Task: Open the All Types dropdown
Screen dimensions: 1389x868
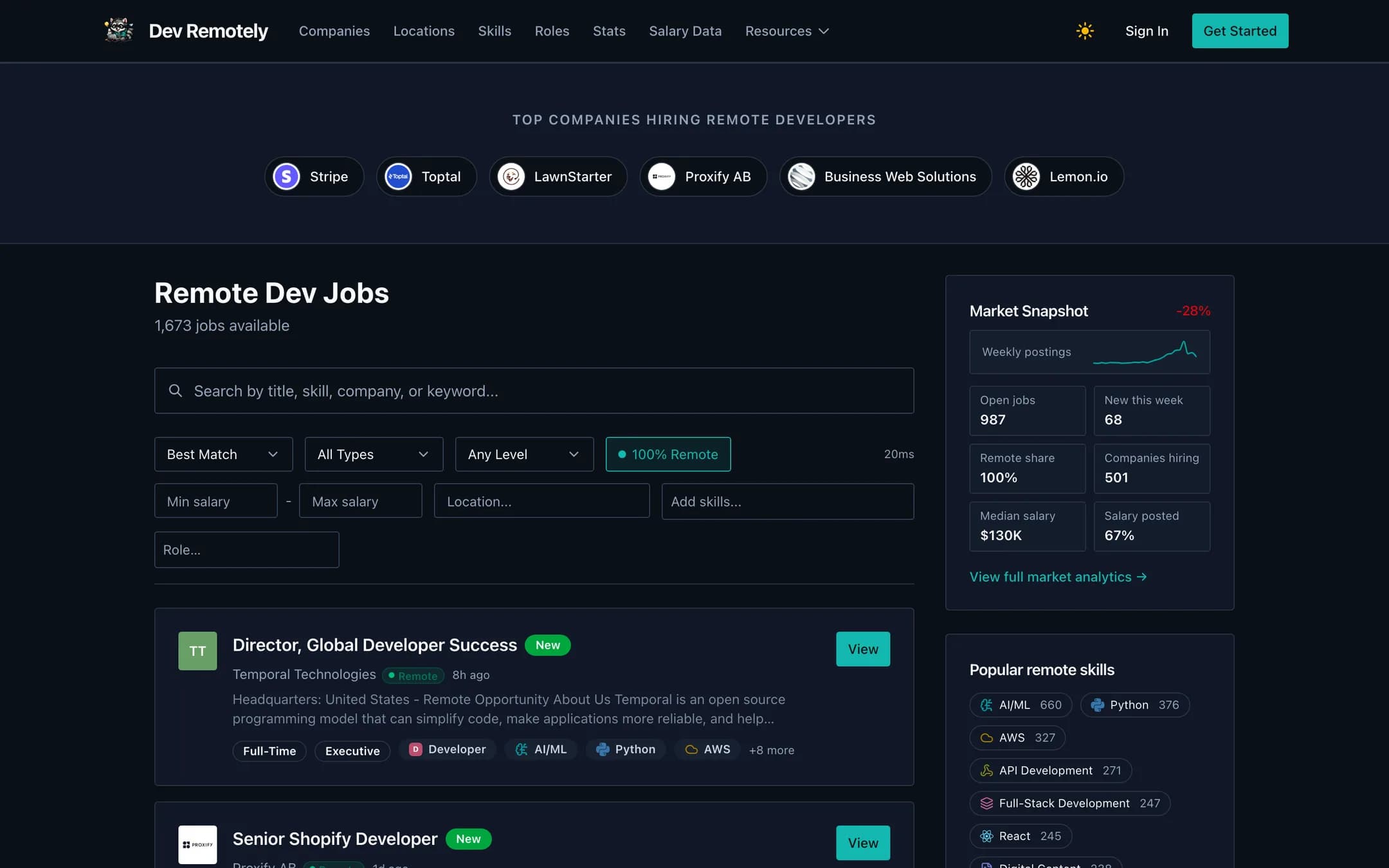Action: click(374, 454)
